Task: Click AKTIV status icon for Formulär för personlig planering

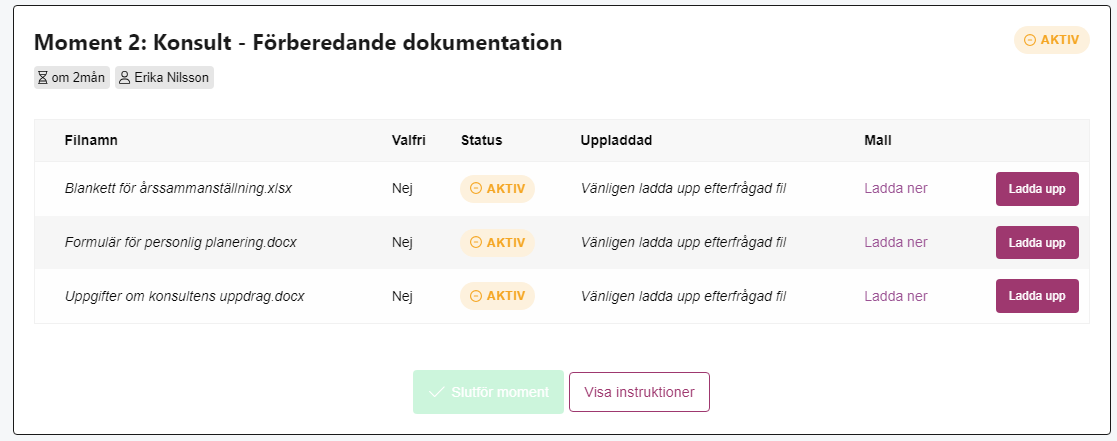Action: click(476, 243)
